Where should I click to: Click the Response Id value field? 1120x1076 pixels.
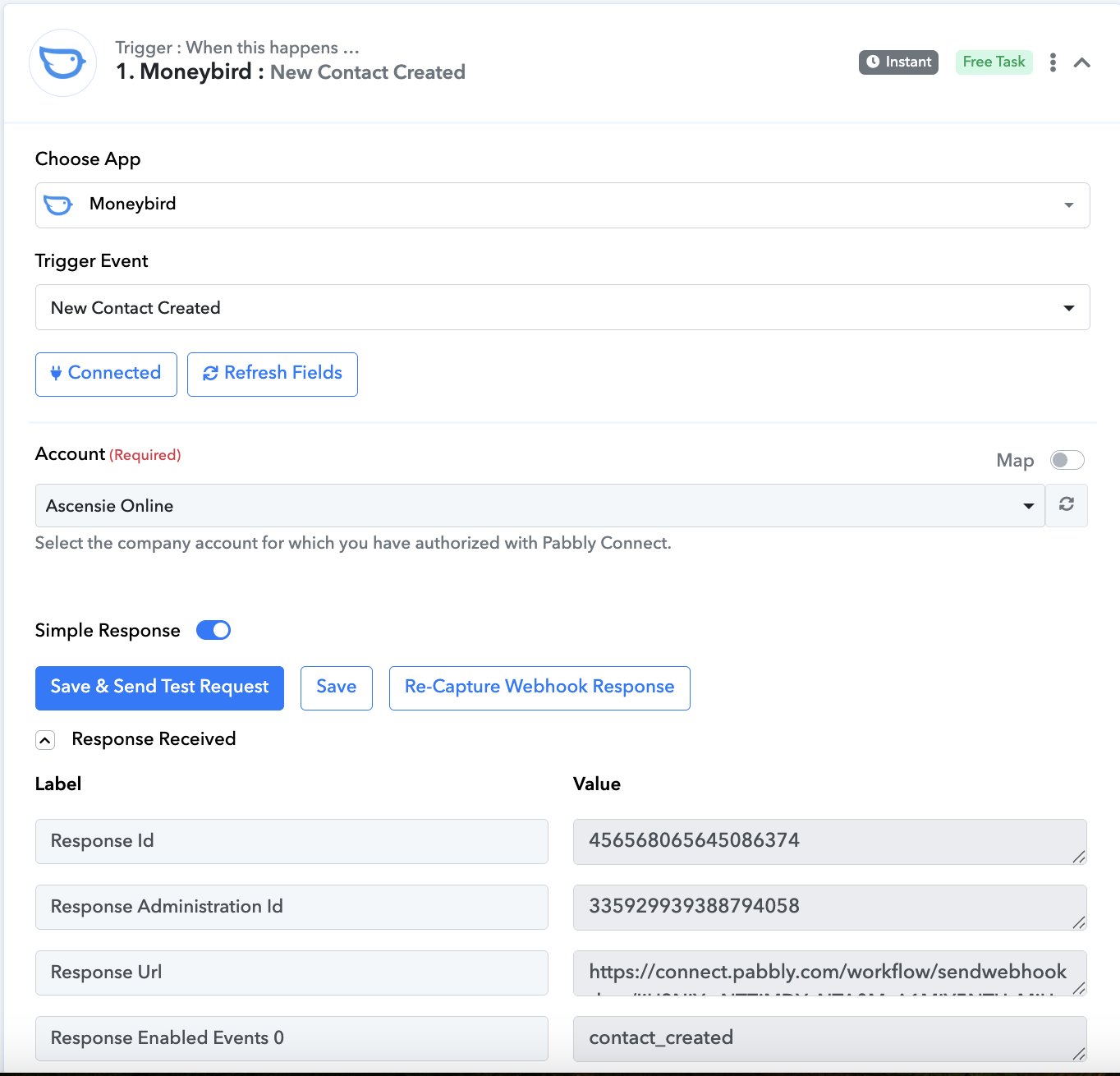(x=829, y=841)
